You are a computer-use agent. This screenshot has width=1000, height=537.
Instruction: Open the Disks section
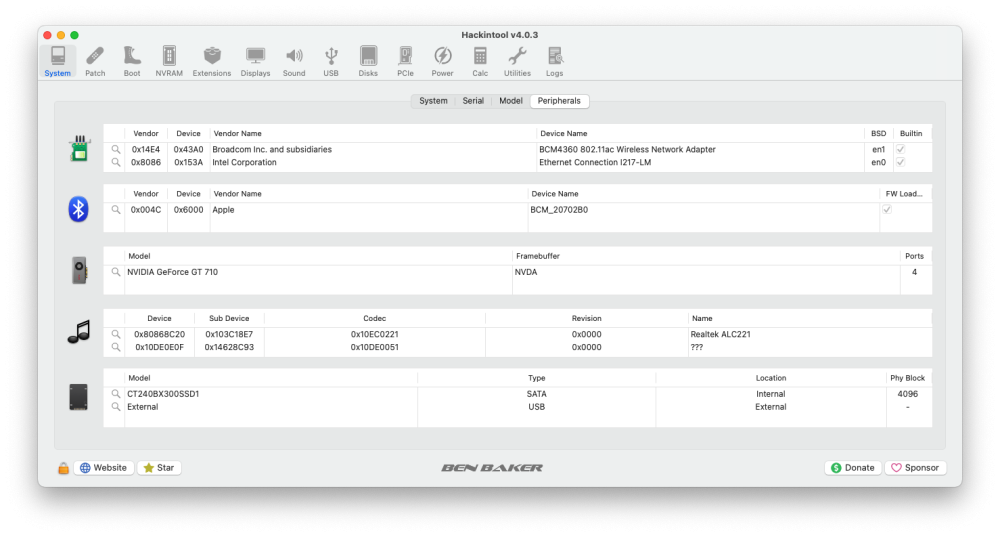coord(368,62)
